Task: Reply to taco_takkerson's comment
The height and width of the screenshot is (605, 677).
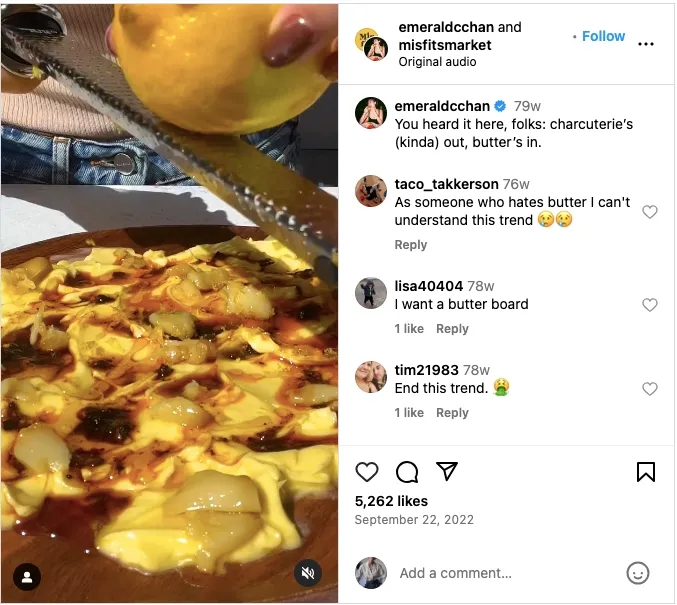Action: click(x=411, y=245)
